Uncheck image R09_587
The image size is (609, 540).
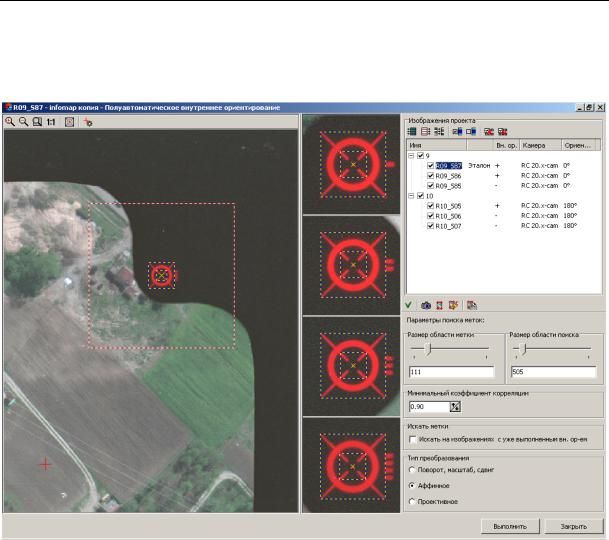point(430,165)
